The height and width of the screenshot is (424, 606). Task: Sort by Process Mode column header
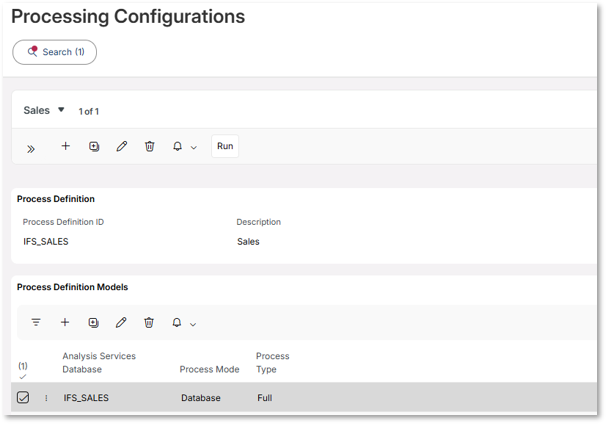click(x=209, y=369)
